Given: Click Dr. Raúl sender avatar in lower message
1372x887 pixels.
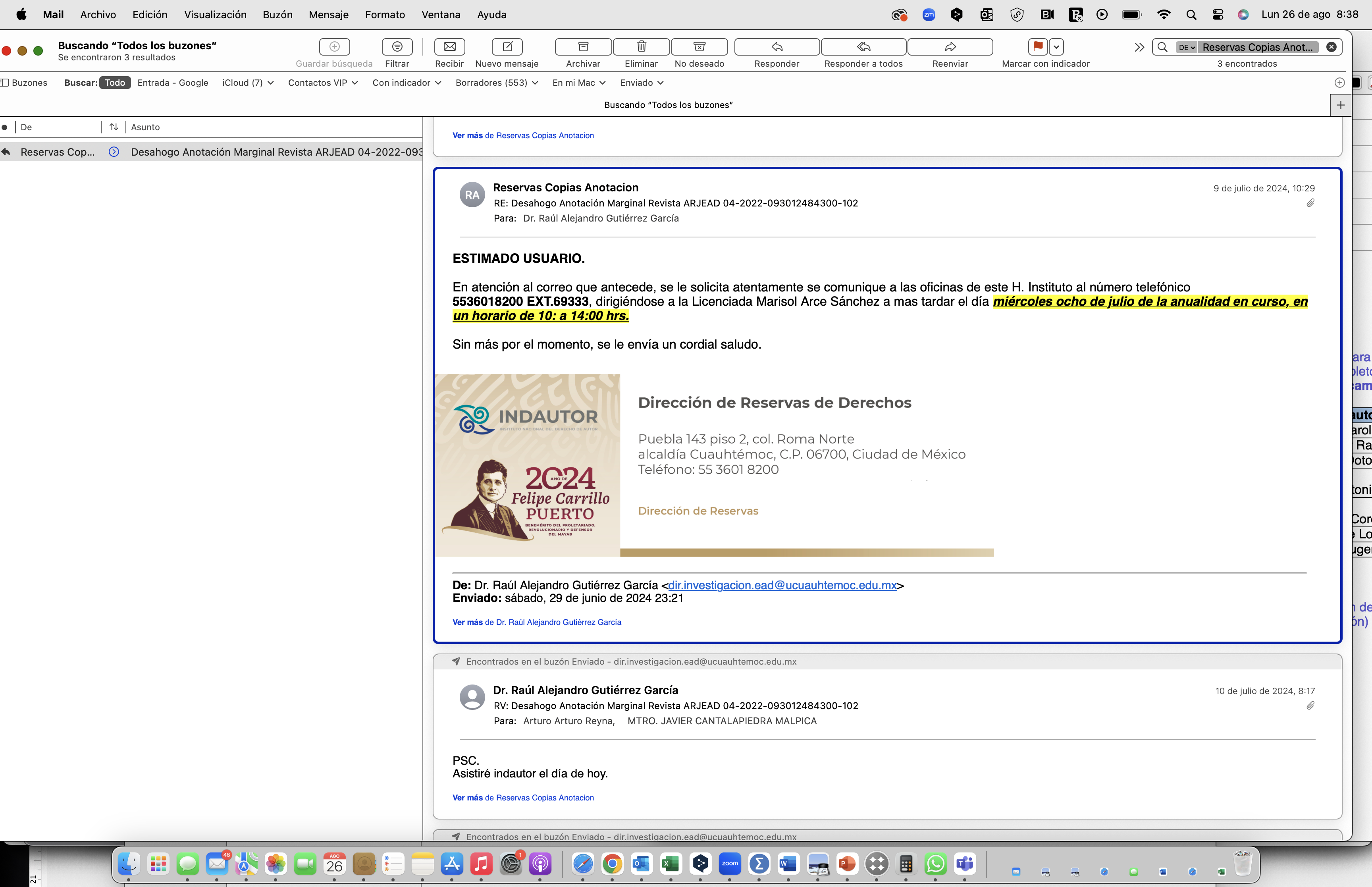Looking at the screenshot, I should point(472,698).
